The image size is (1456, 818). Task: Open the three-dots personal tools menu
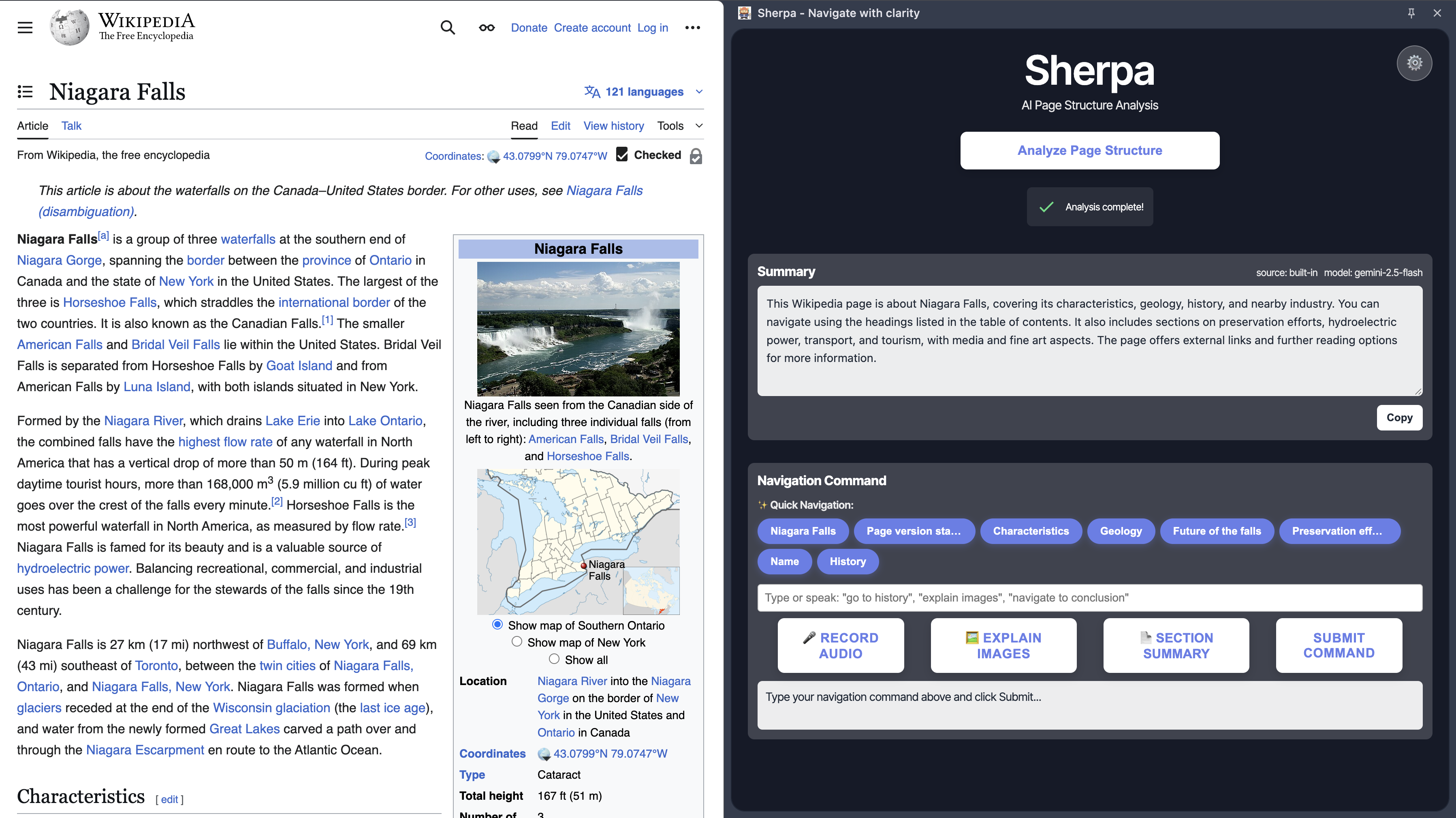[x=692, y=27]
